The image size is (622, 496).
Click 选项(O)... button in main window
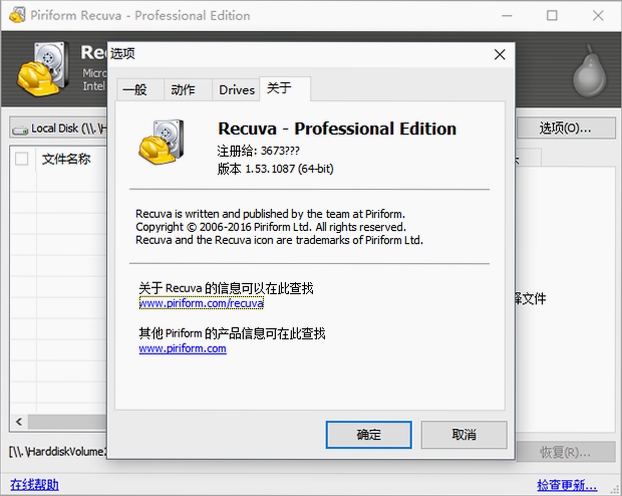[565, 128]
